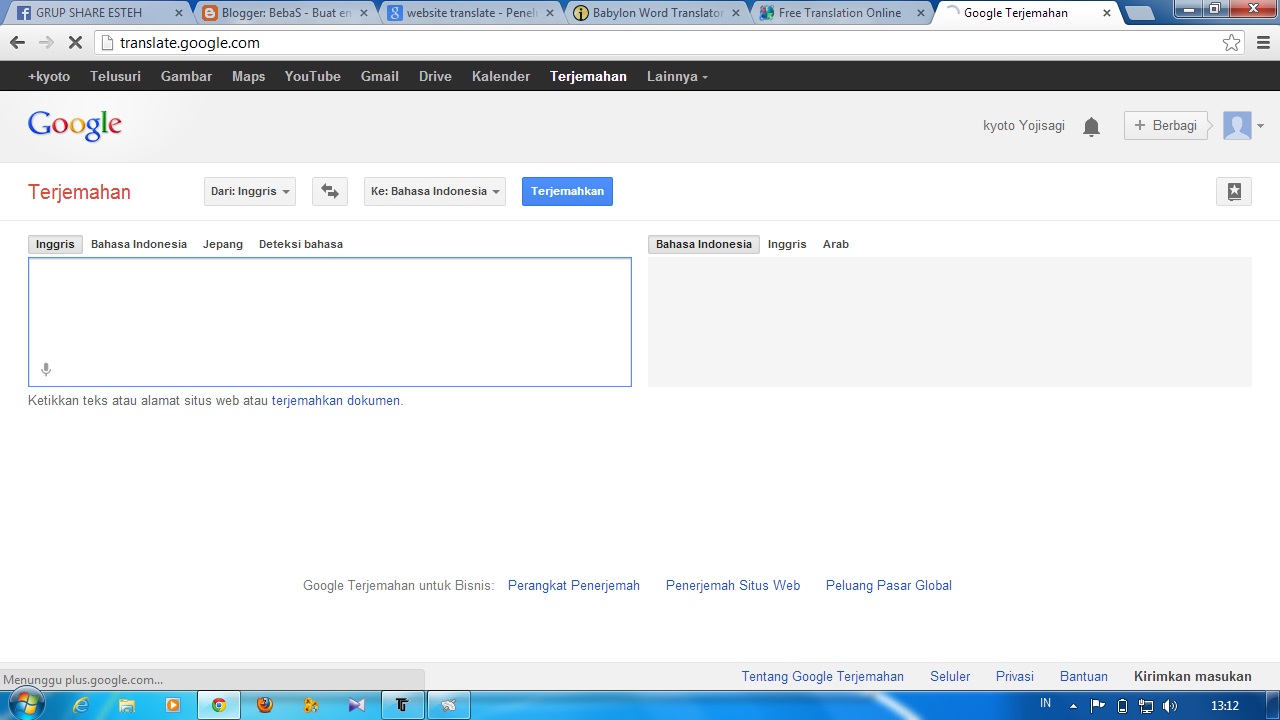
Task: Expand Lainnya menu in Google bar
Action: pyautogui.click(x=677, y=76)
